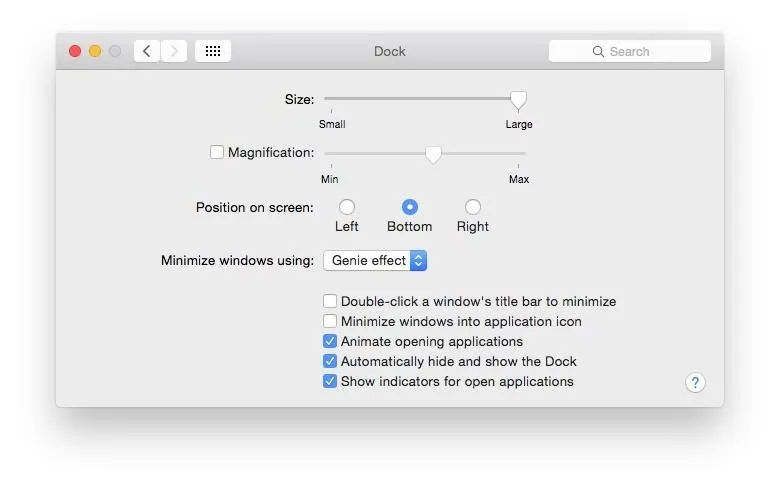
Task: Go back with the left chevron button
Action: pyautogui.click(x=147, y=51)
